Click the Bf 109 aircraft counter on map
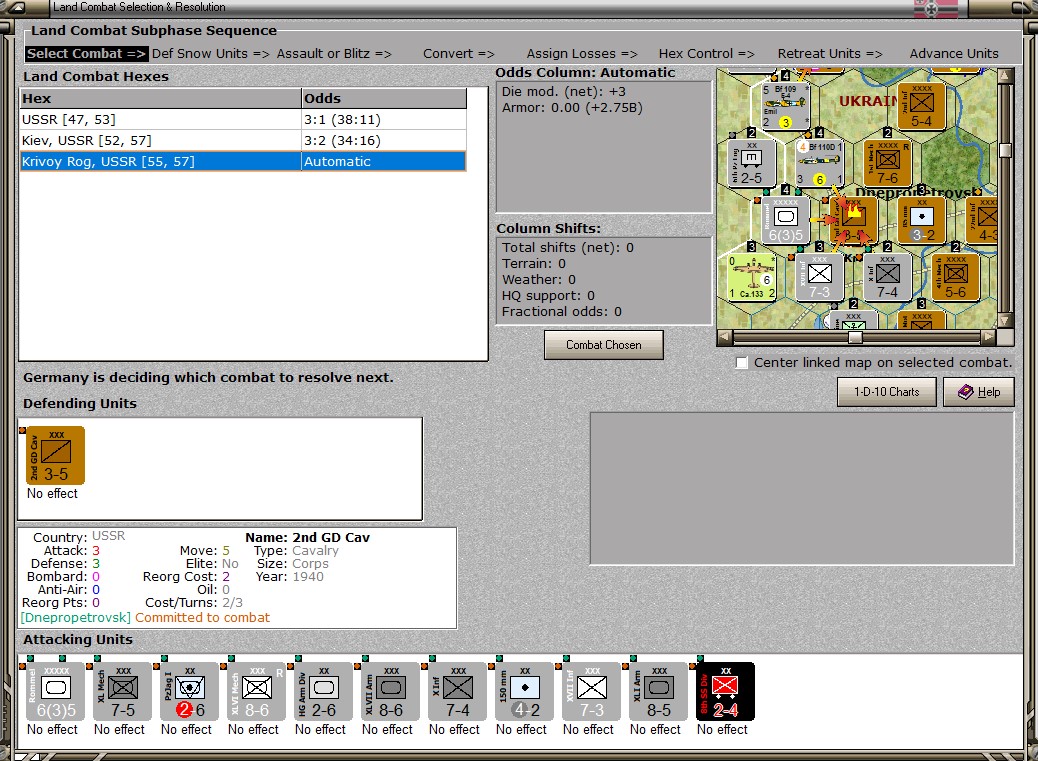Screen dimensions: 1038x761 pos(785,105)
